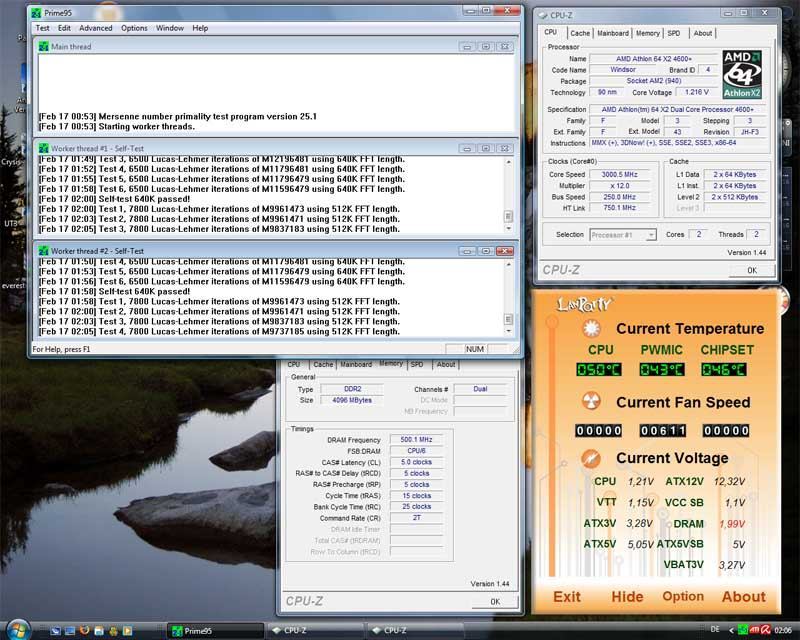Click the Worker thread #1 scrollbar thumb
This screenshot has width=800, height=640.
pyautogui.click(x=508, y=216)
